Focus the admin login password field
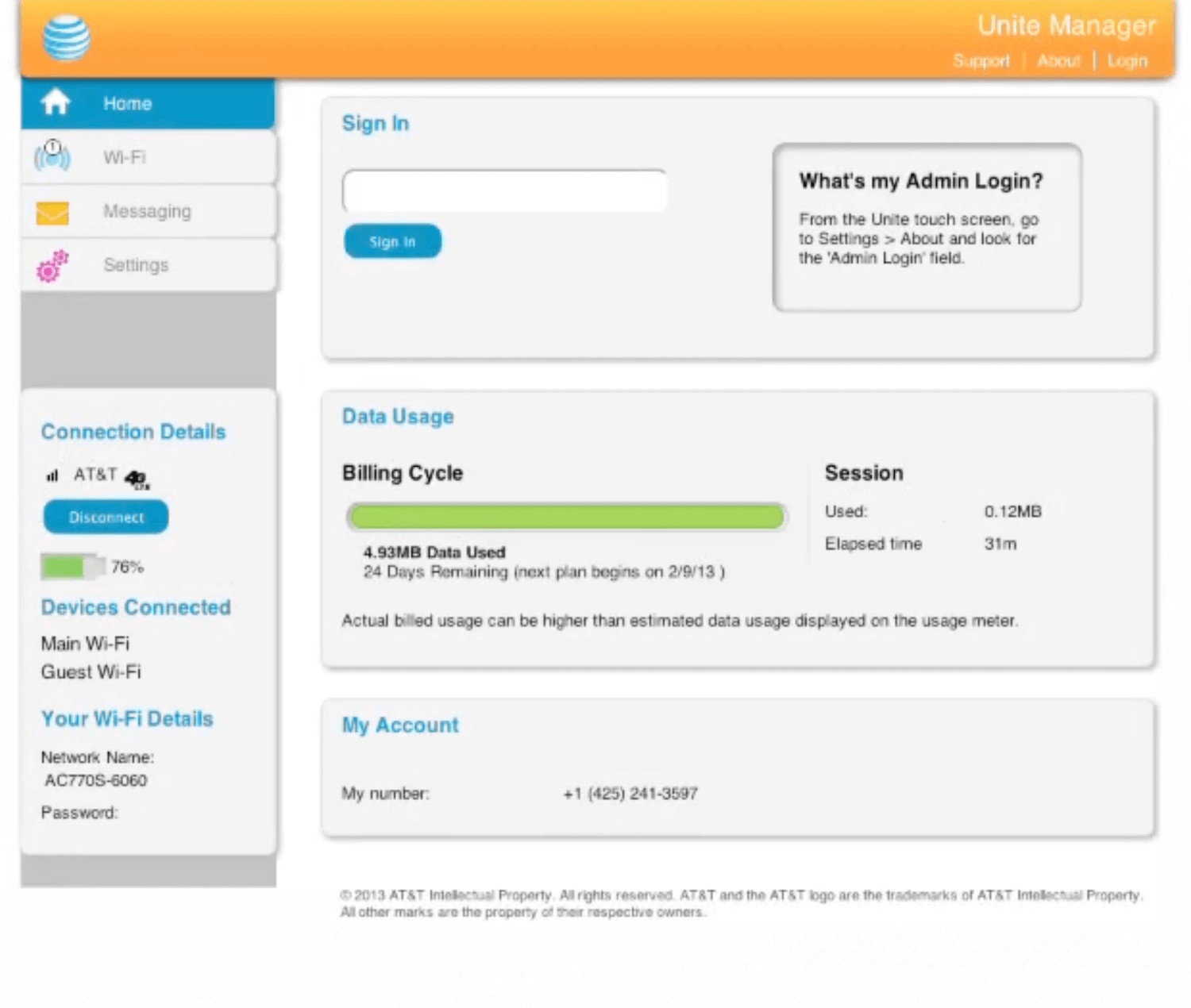The image size is (1191, 1008). (x=504, y=190)
